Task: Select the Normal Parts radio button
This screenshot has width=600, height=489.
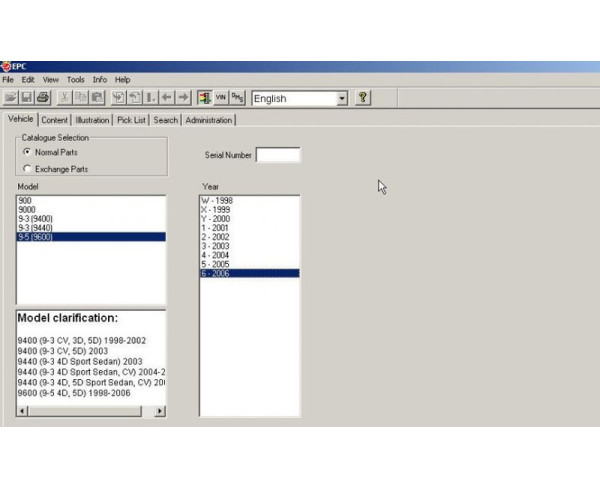Action: pyautogui.click(x=27, y=152)
